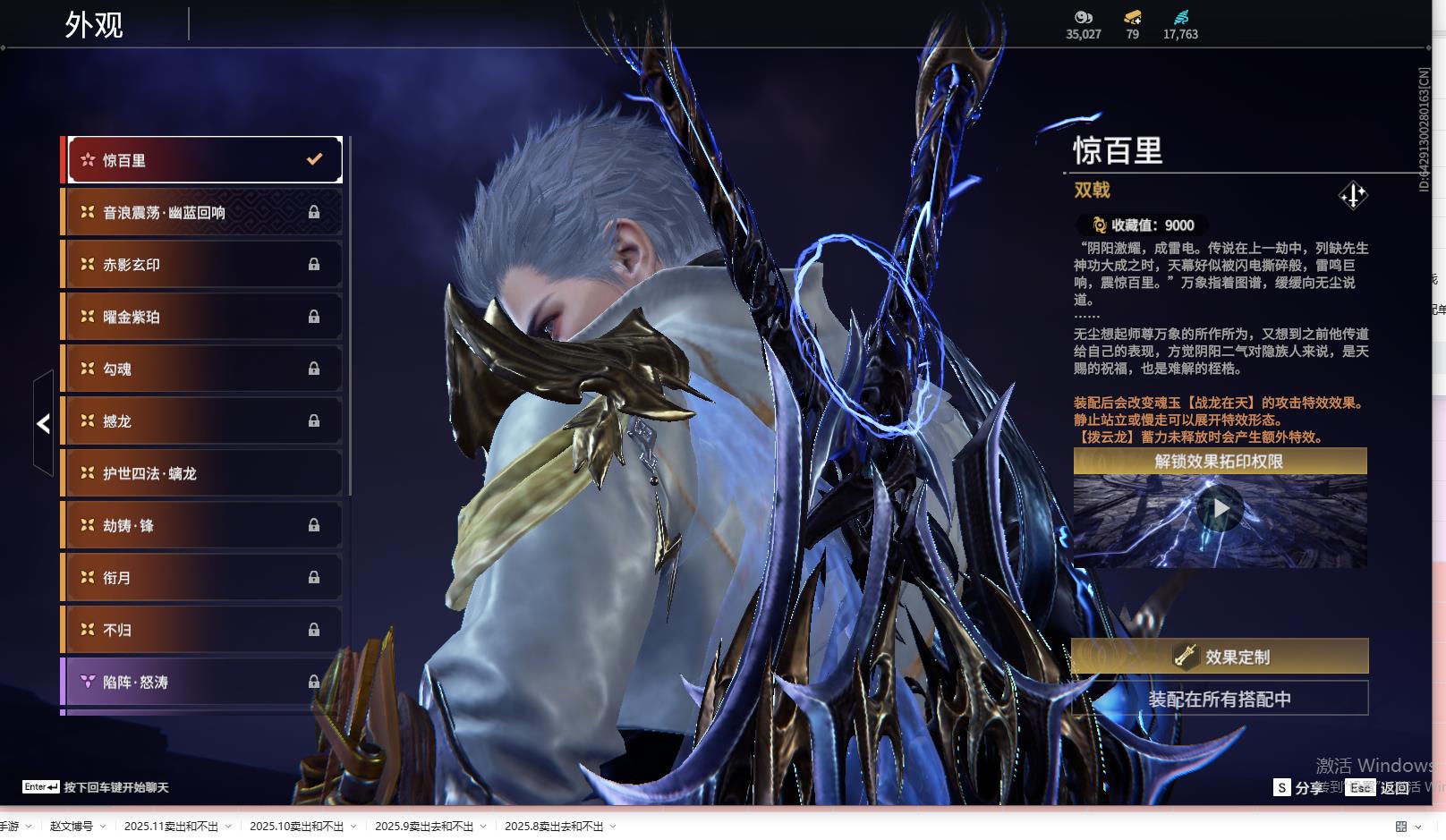The height and width of the screenshot is (840, 1446).
Task: Click the rotate-view icon beside 双戟
Action: tap(1352, 195)
